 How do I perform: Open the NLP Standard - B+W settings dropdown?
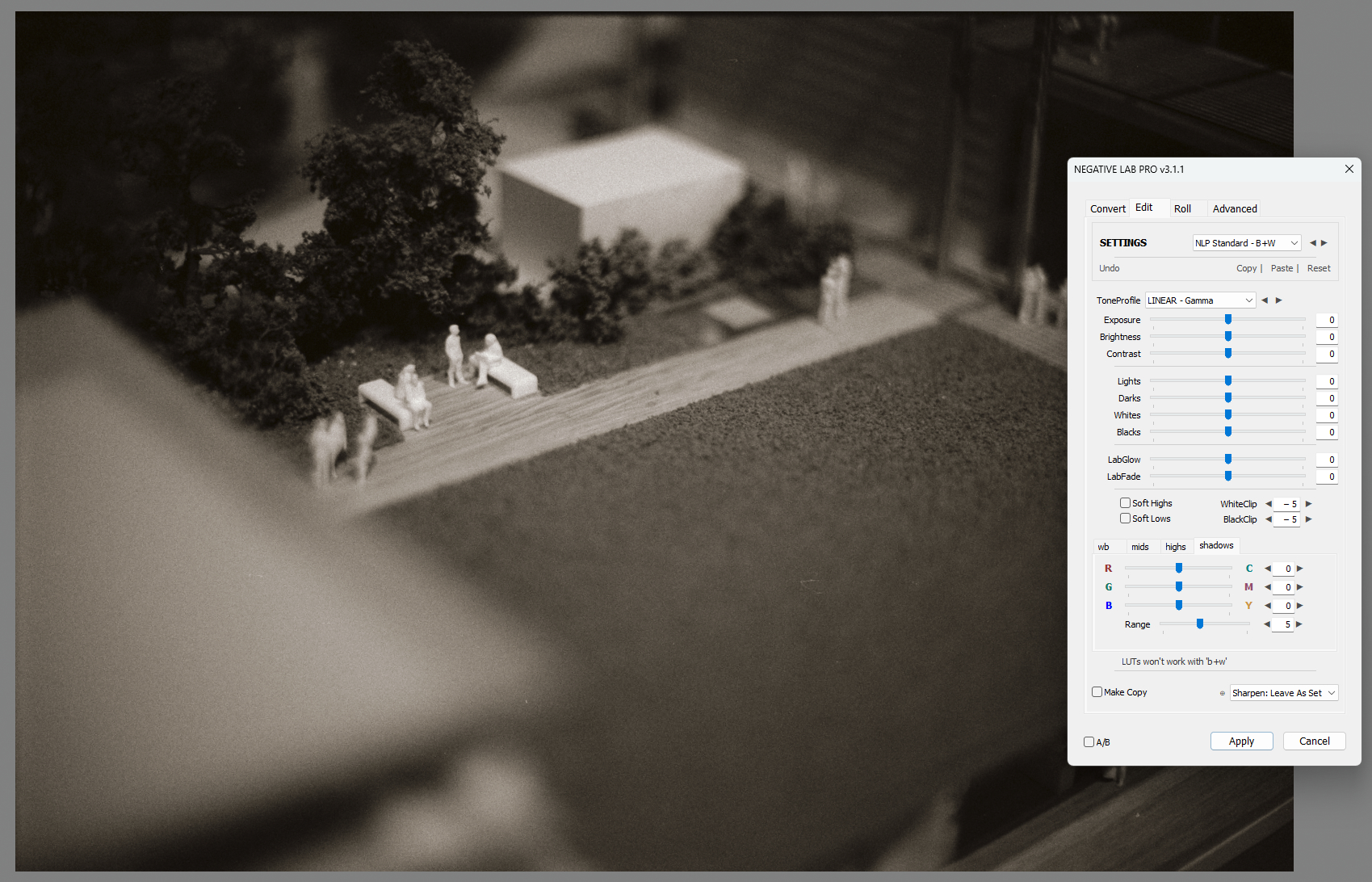pyautogui.click(x=1247, y=243)
